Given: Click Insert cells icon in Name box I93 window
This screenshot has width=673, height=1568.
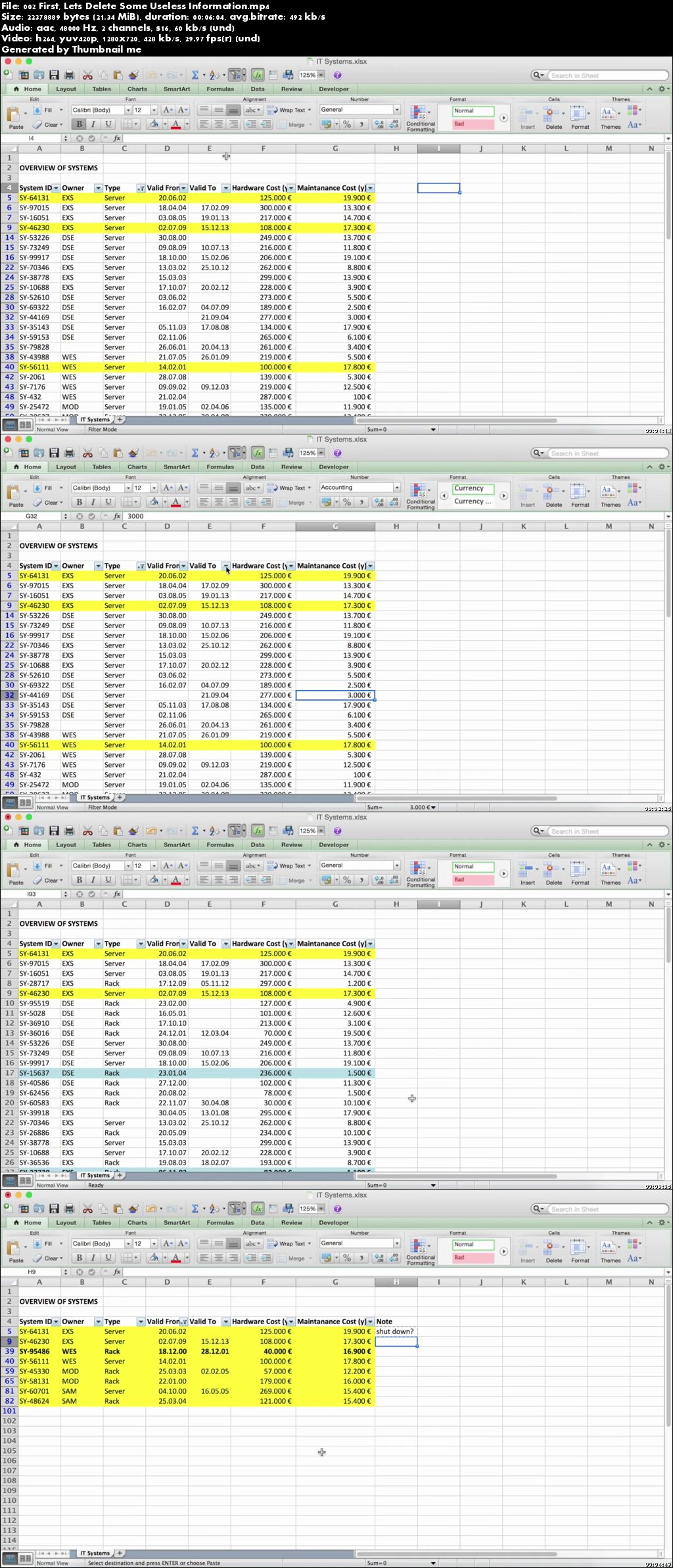Looking at the screenshot, I should click(526, 869).
